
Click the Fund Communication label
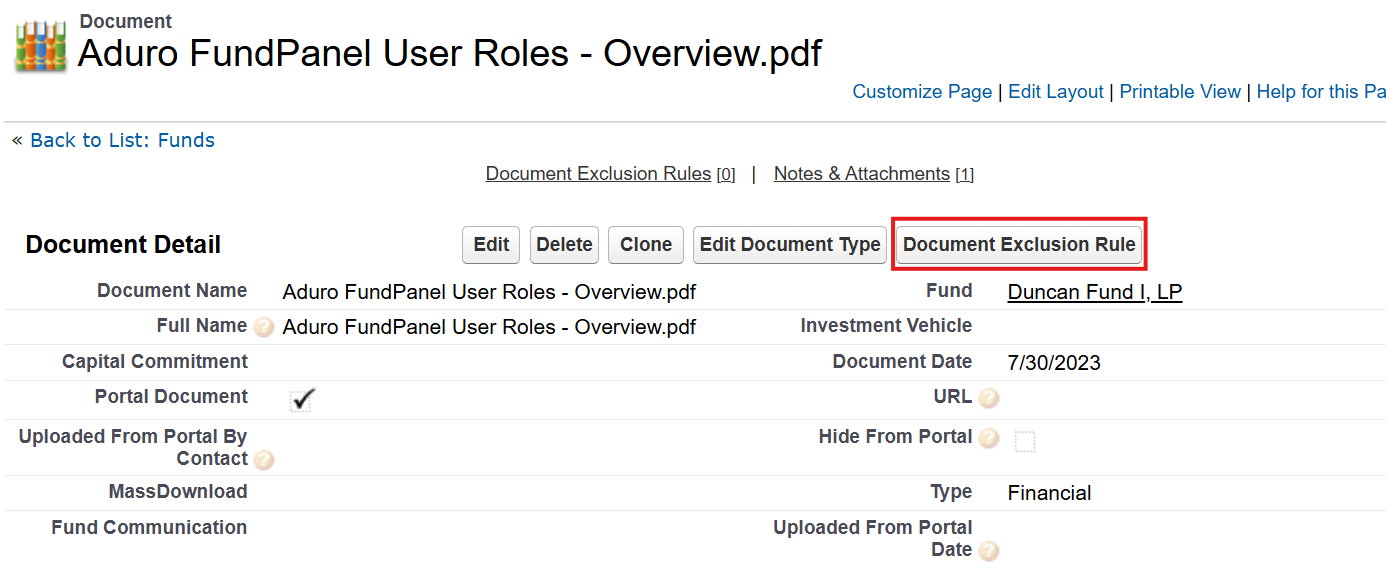click(149, 528)
